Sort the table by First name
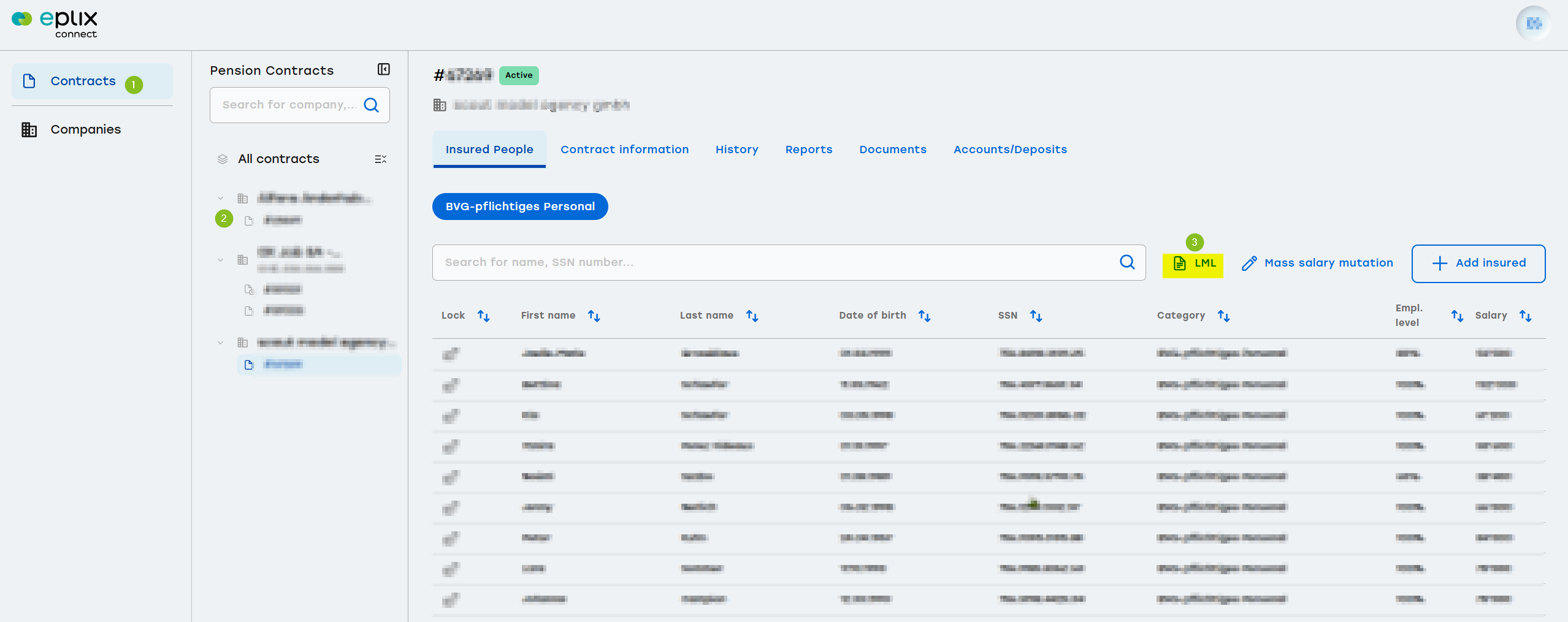 point(594,316)
